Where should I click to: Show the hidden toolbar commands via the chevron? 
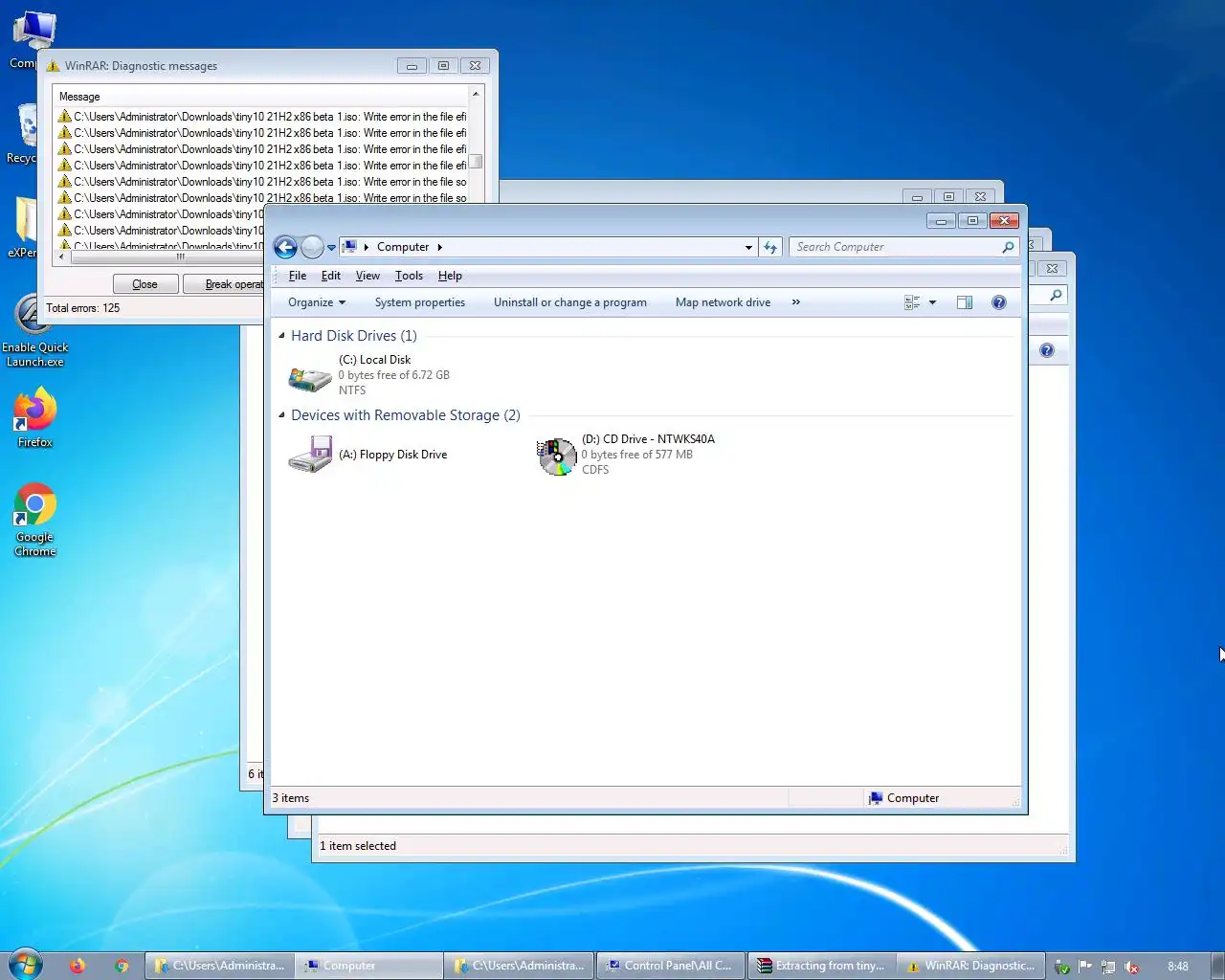pos(795,302)
